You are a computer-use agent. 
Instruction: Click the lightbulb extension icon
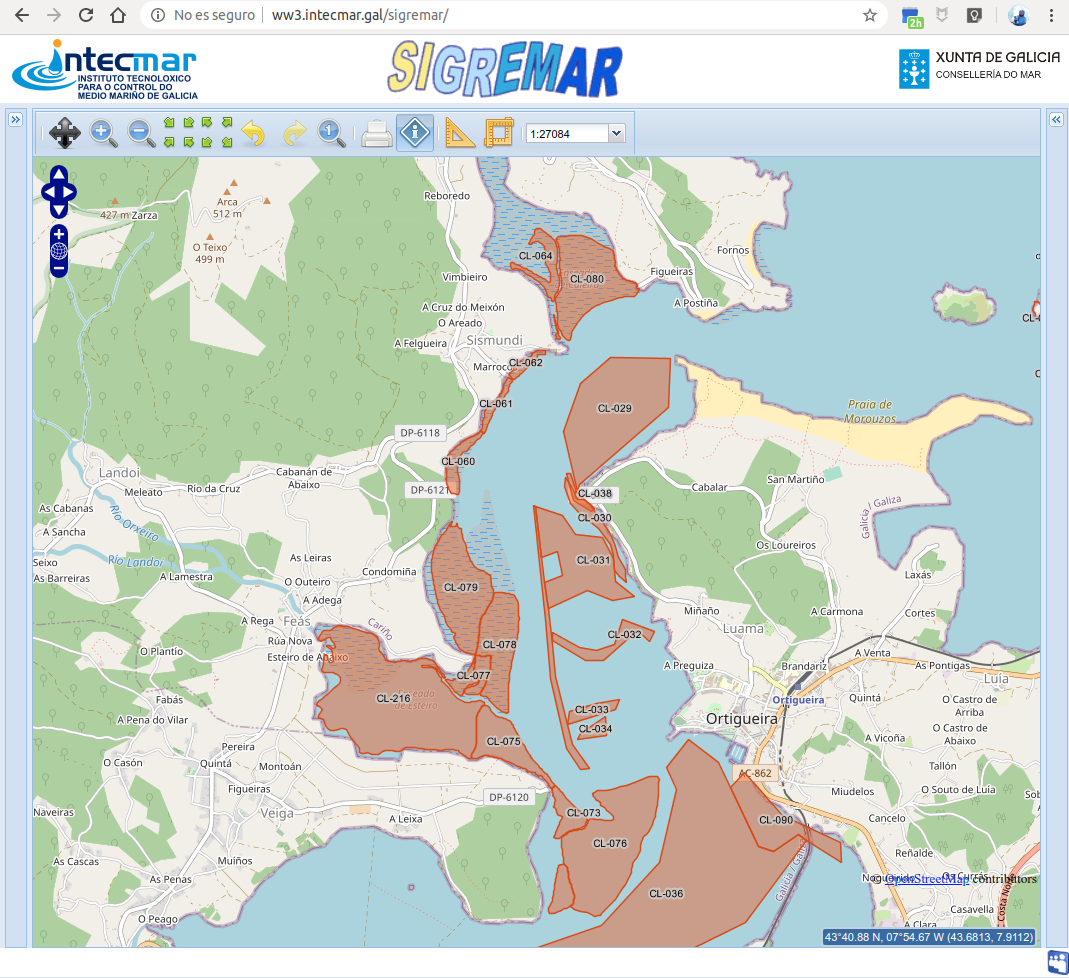[974, 15]
